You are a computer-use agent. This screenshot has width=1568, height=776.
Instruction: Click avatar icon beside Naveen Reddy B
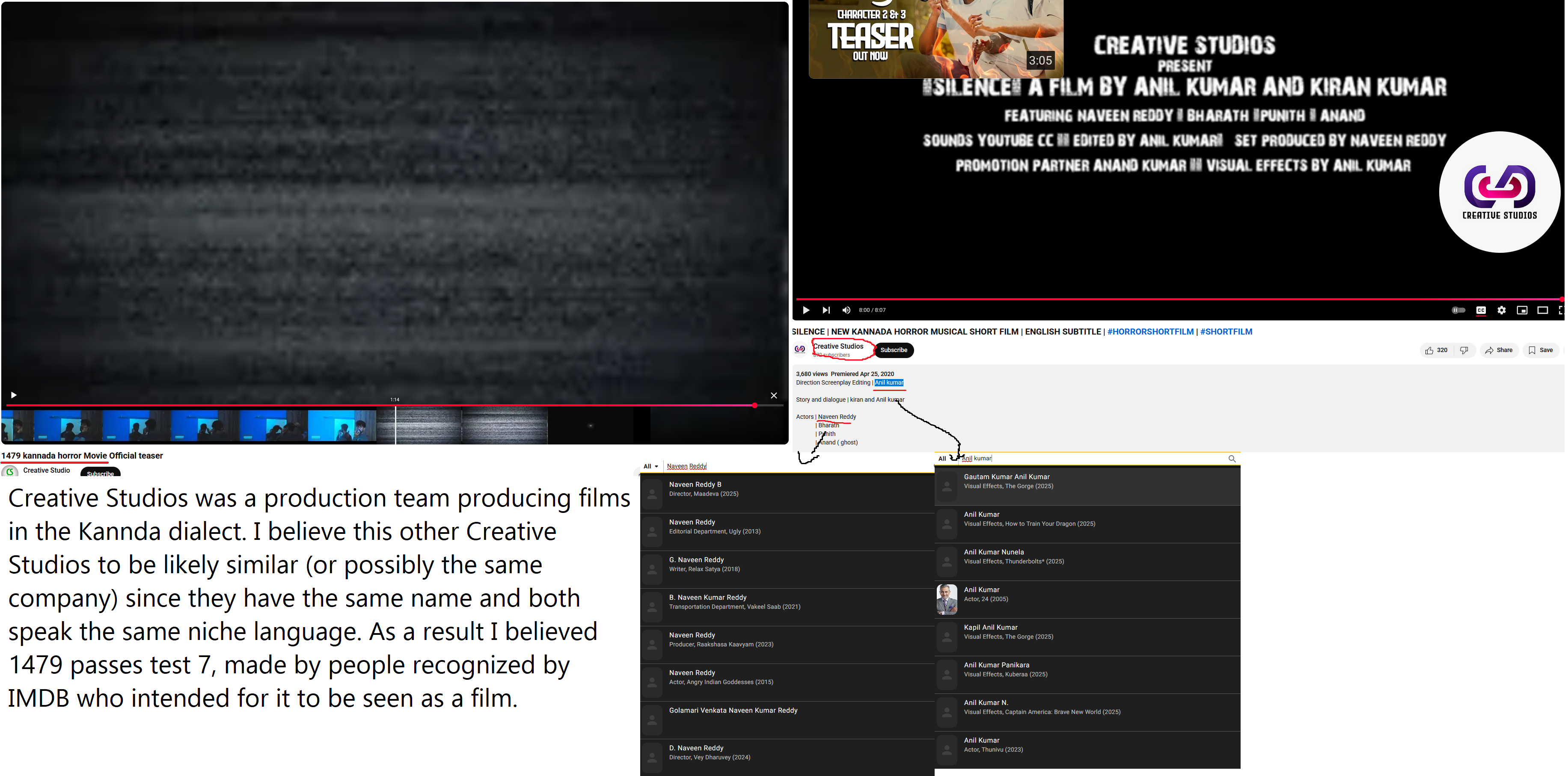pyautogui.click(x=652, y=494)
